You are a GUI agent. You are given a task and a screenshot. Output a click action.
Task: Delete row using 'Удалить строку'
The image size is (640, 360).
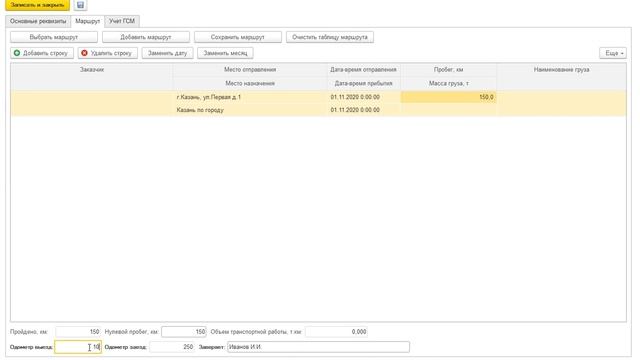(x=108, y=53)
